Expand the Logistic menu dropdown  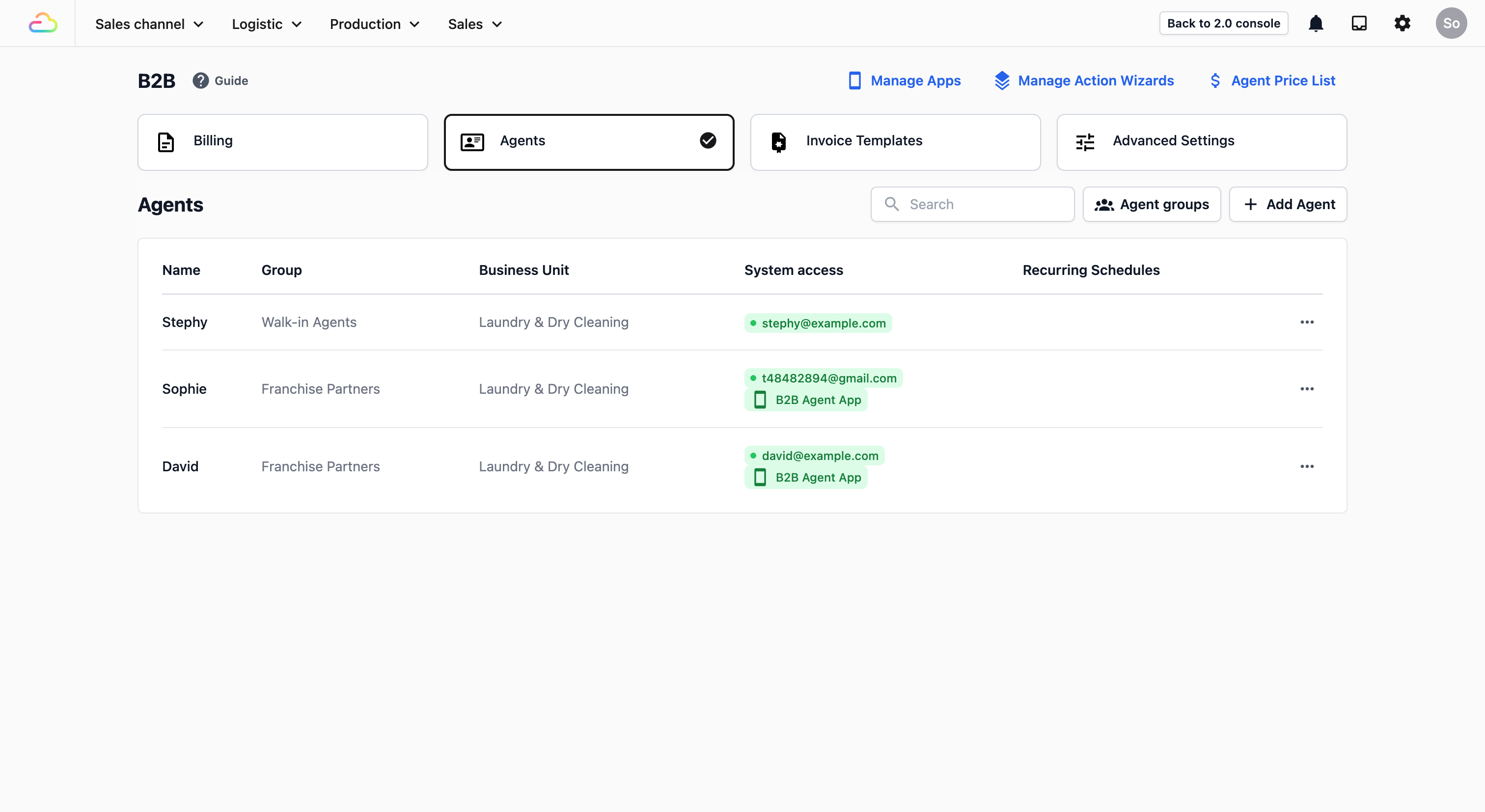(266, 24)
